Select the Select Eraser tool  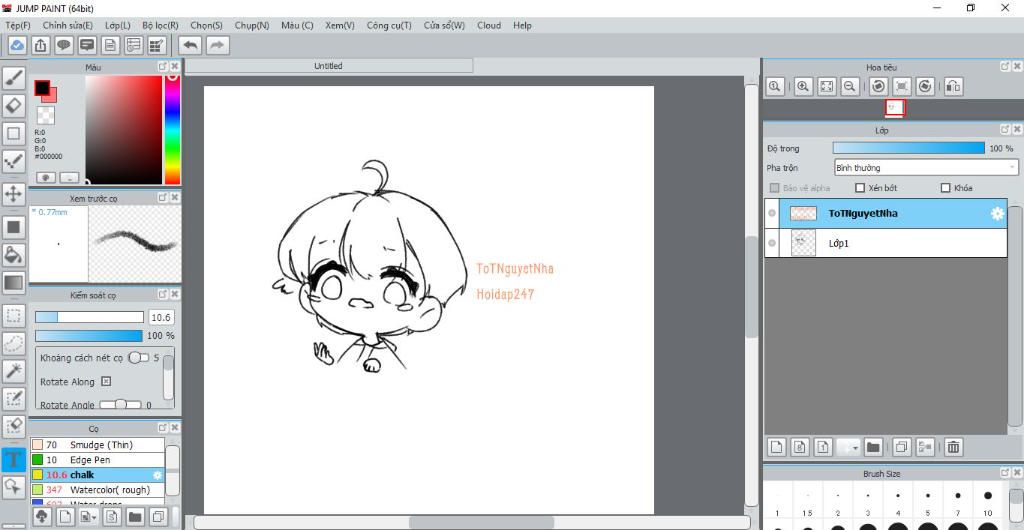point(14,426)
